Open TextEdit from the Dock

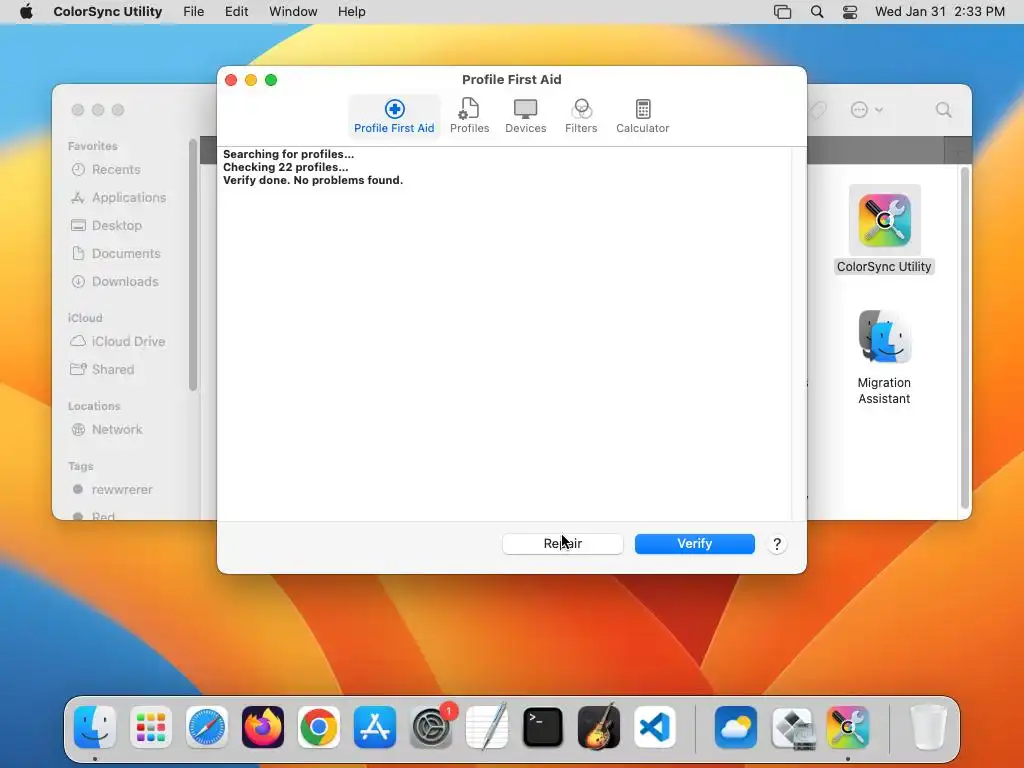[x=487, y=727]
